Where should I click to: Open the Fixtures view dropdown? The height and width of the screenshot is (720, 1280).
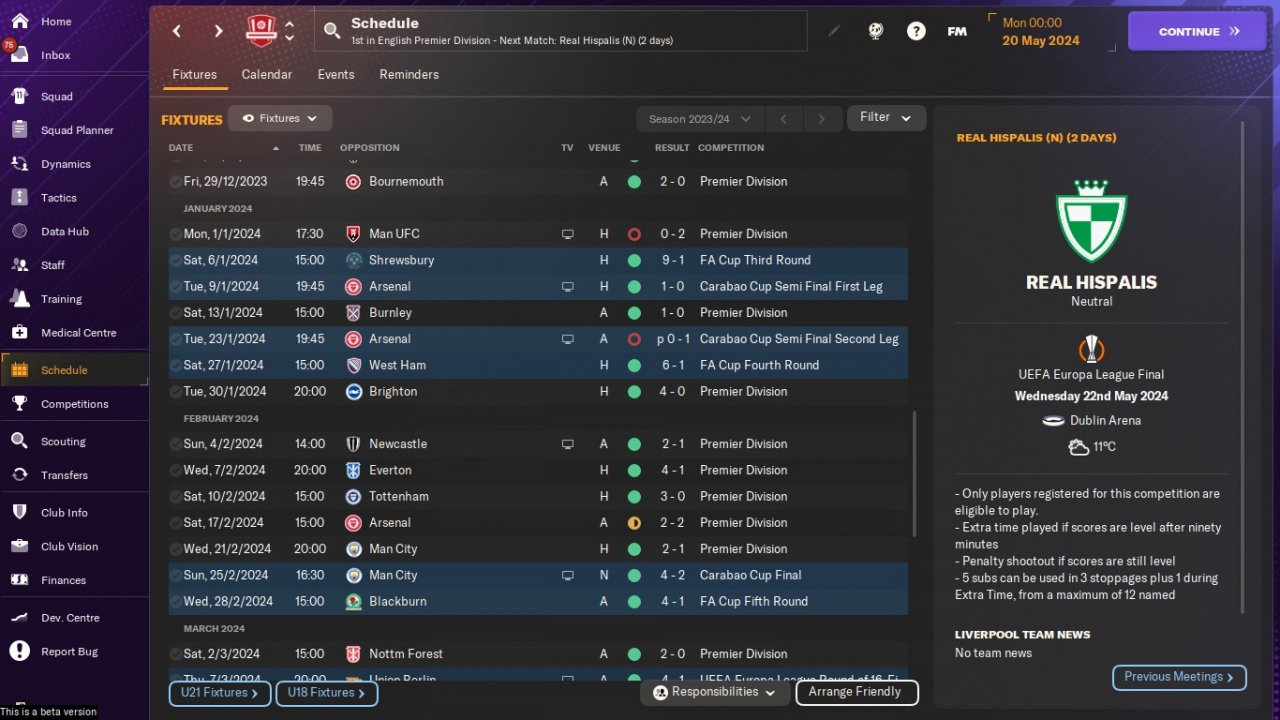pos(280,118)
